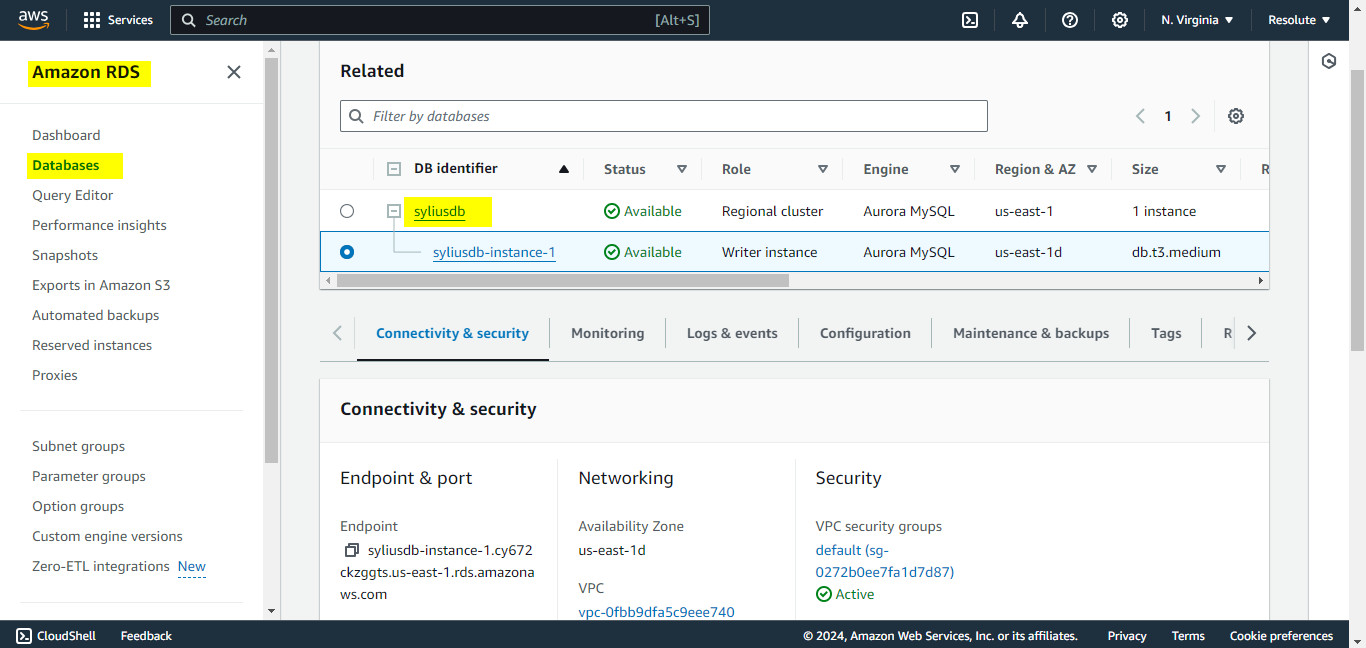The image size is (1366, 648).
Task: Switch to Logs & events tab
Action: coord(732,333)
